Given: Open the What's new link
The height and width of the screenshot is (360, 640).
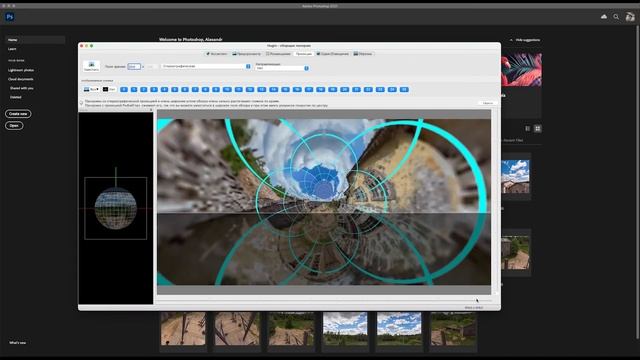Looking at the screenshot, I should [x=18, y=343].
